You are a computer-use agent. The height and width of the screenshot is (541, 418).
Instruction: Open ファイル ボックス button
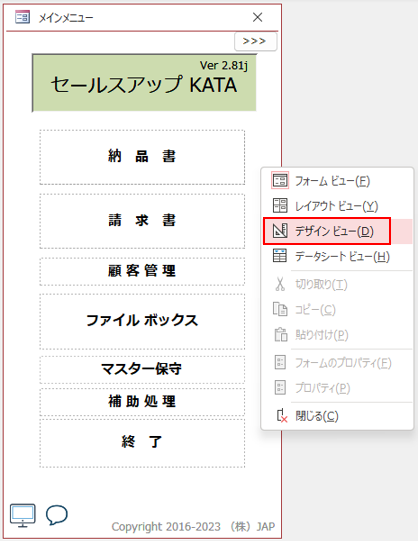(142, 321)
